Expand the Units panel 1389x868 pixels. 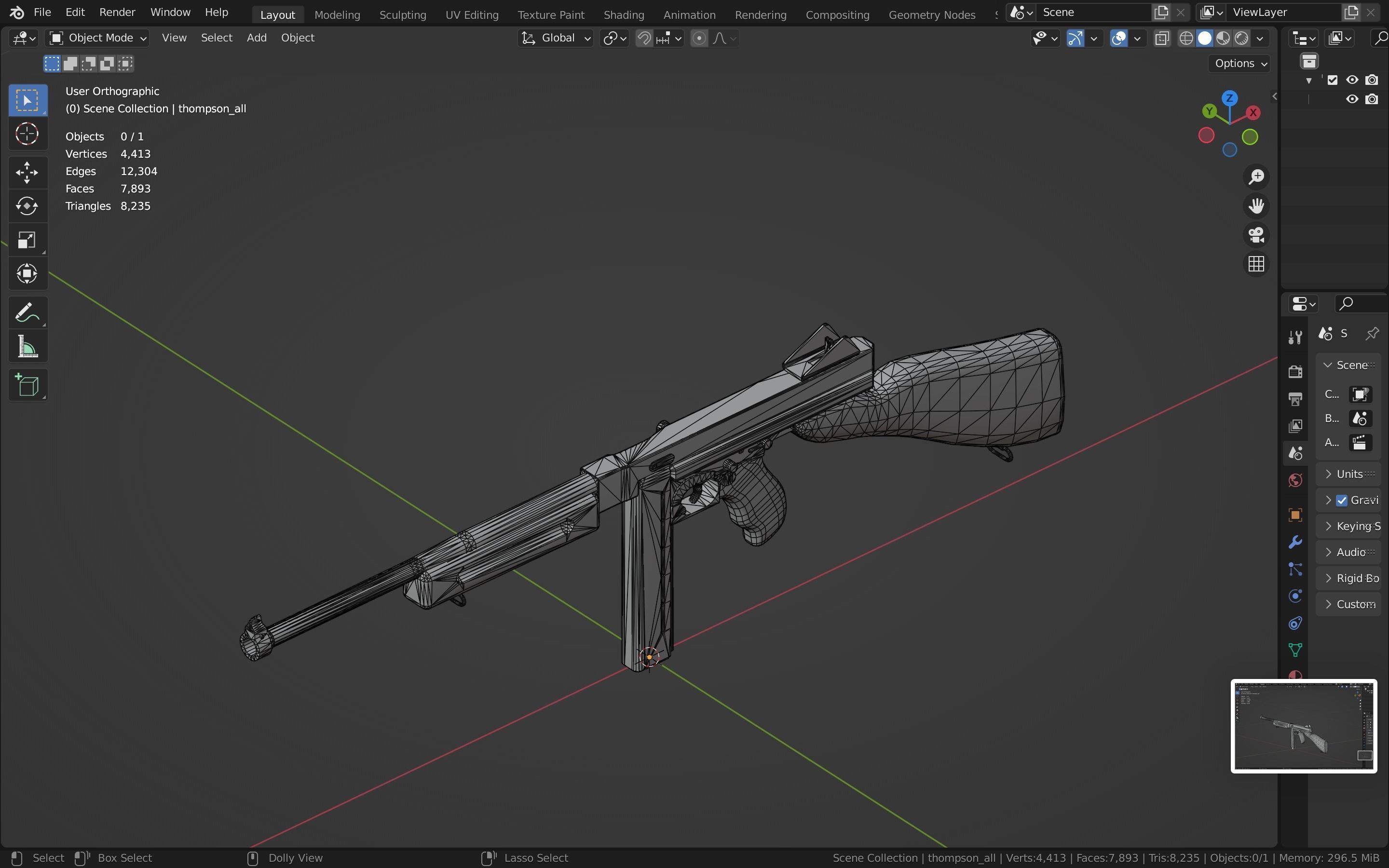1349,474
